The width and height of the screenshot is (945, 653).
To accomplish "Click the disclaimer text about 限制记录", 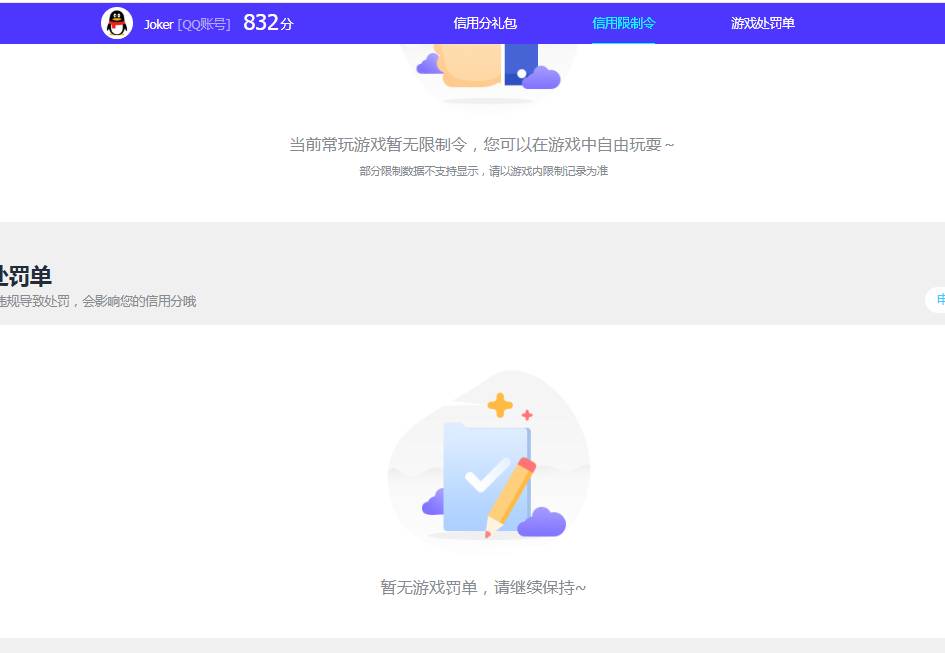I will pyautogui.click(x=483, y=171).
